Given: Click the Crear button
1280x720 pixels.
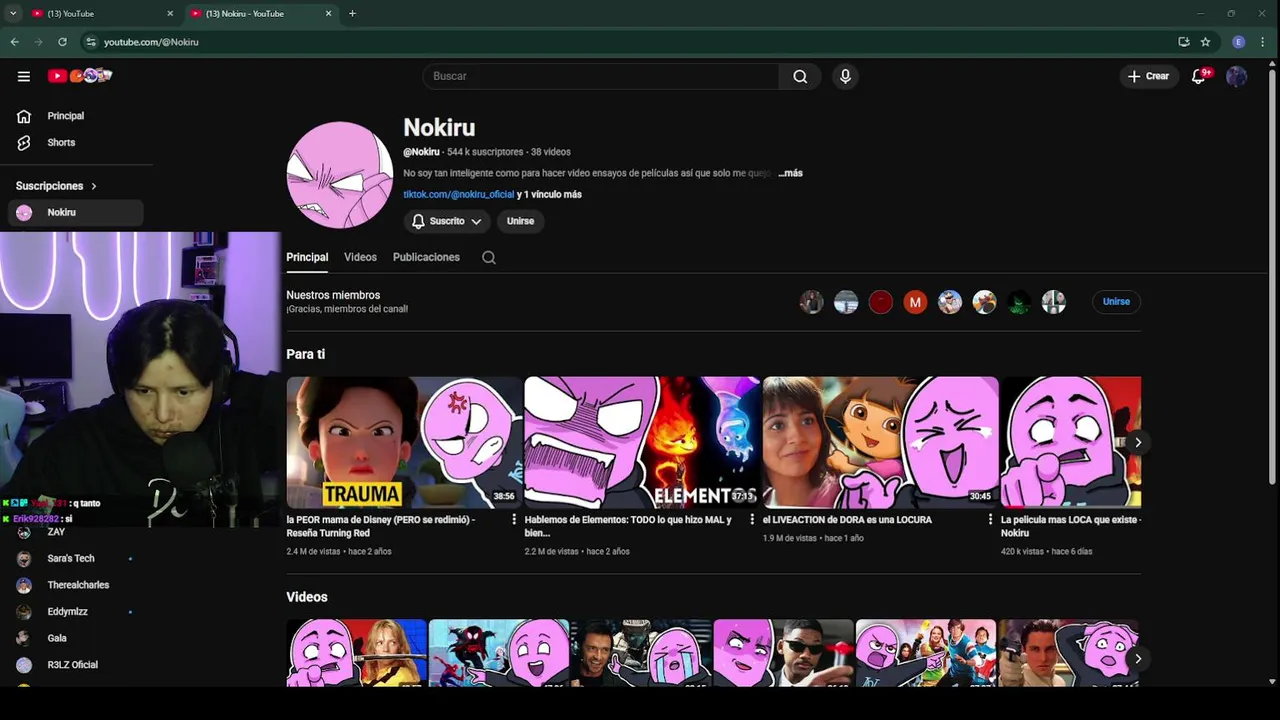Looking at the screenshot, I should click(x=1148, y=76).
